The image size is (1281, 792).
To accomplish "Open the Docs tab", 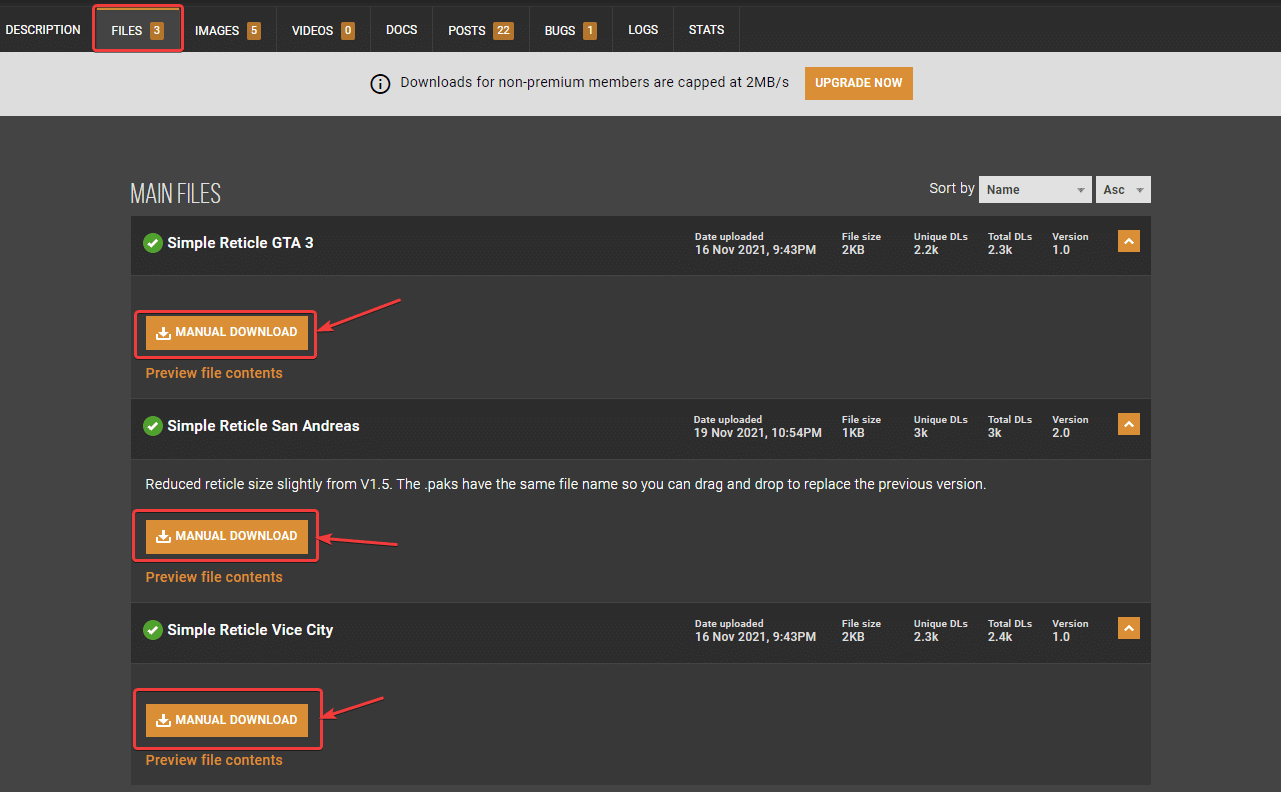I will (402, 30).
